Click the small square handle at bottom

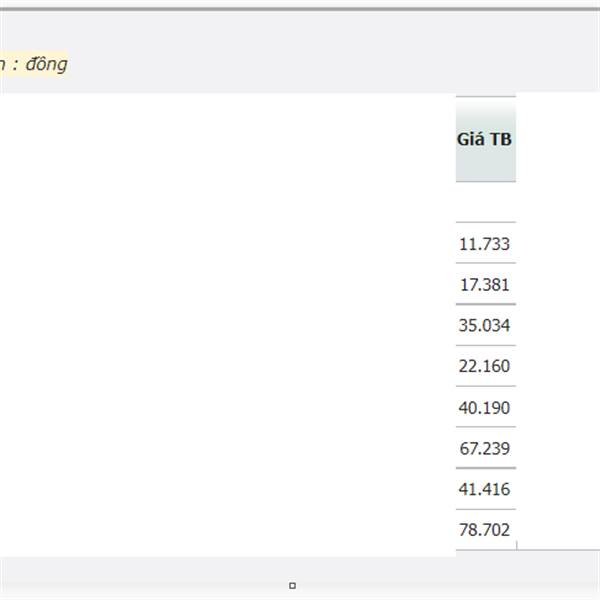pos(292,586)
